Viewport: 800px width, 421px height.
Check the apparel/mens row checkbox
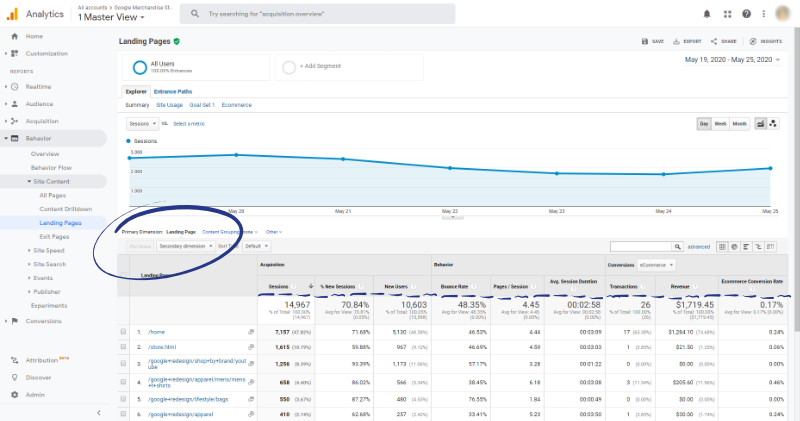[x=123, y=382]
